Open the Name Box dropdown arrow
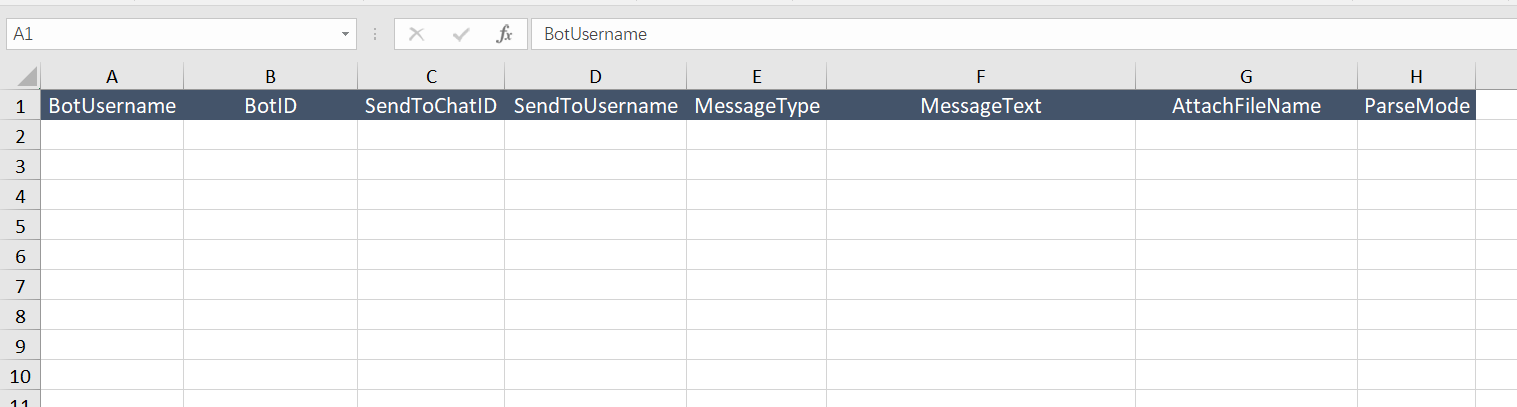The width and height of the screenshot is (1517, 407). (x=346, y=34)
